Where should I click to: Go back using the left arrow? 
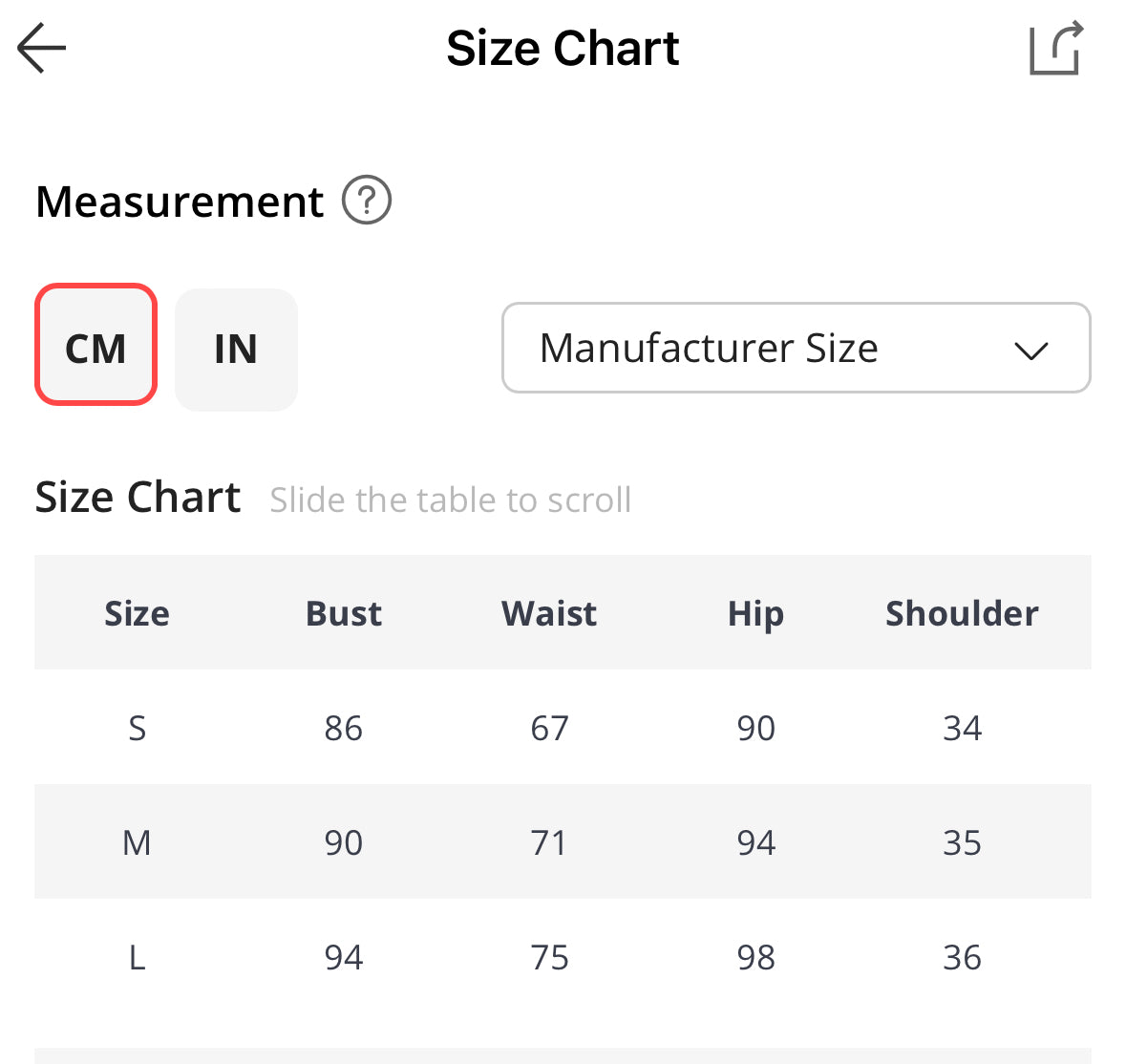(42, 48)
